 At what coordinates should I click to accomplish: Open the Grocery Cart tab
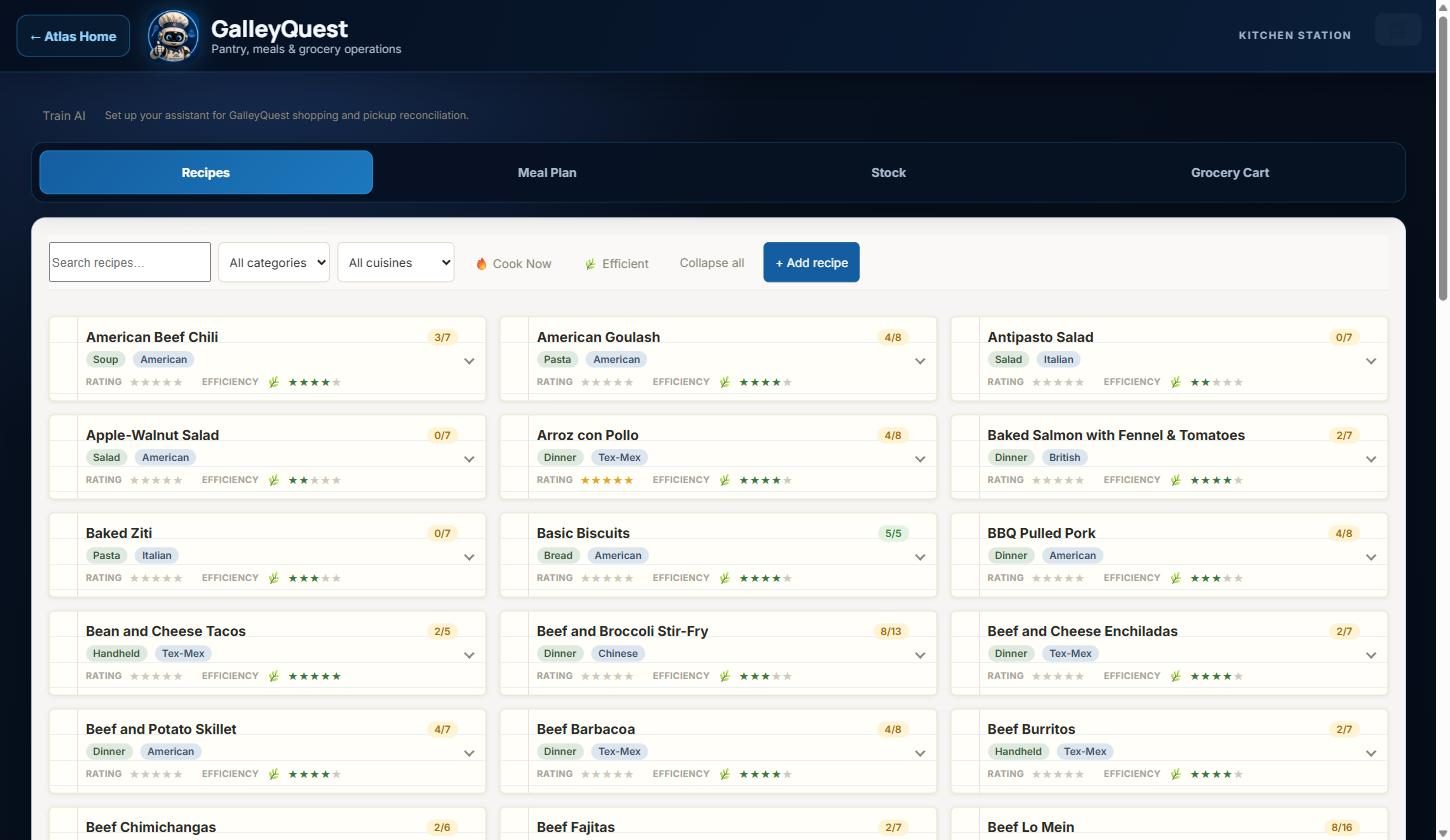pos(1230,172)
